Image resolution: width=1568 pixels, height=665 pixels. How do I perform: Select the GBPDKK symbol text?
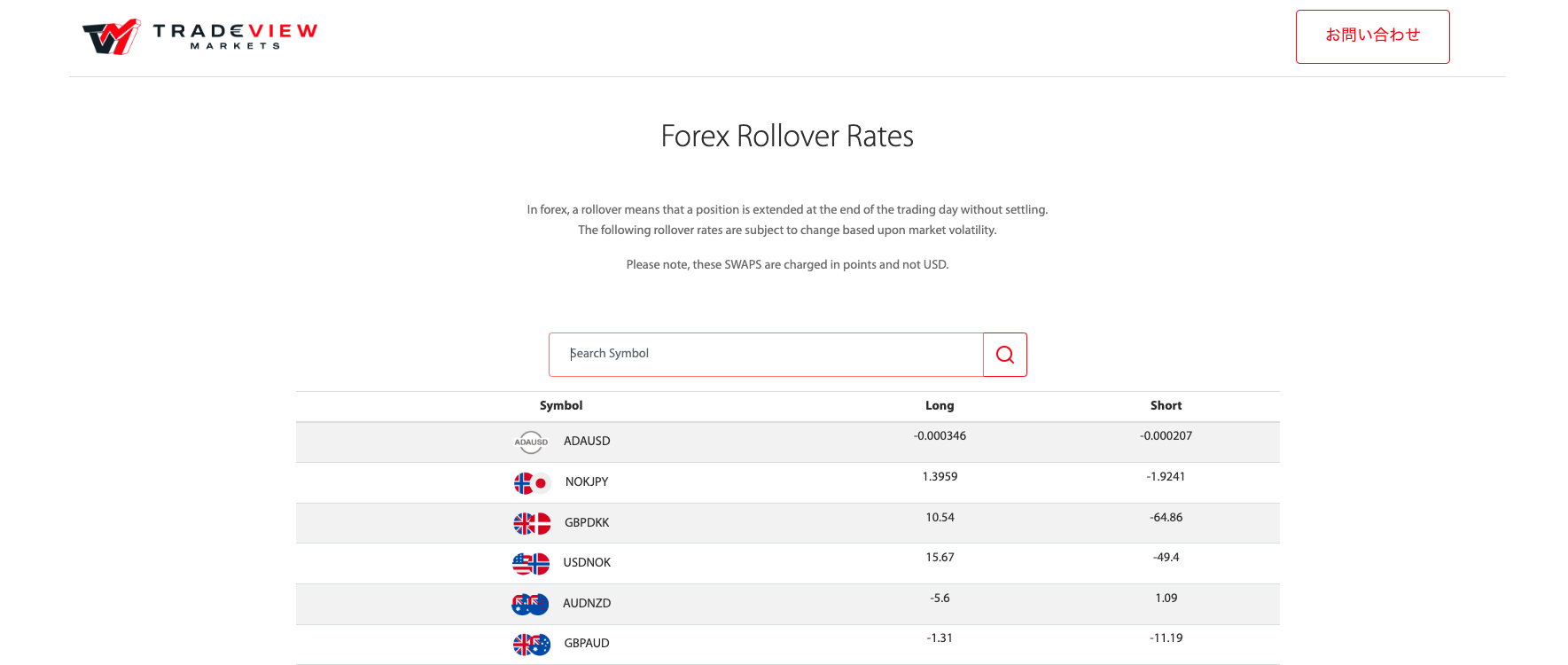[x=587, y=522]
